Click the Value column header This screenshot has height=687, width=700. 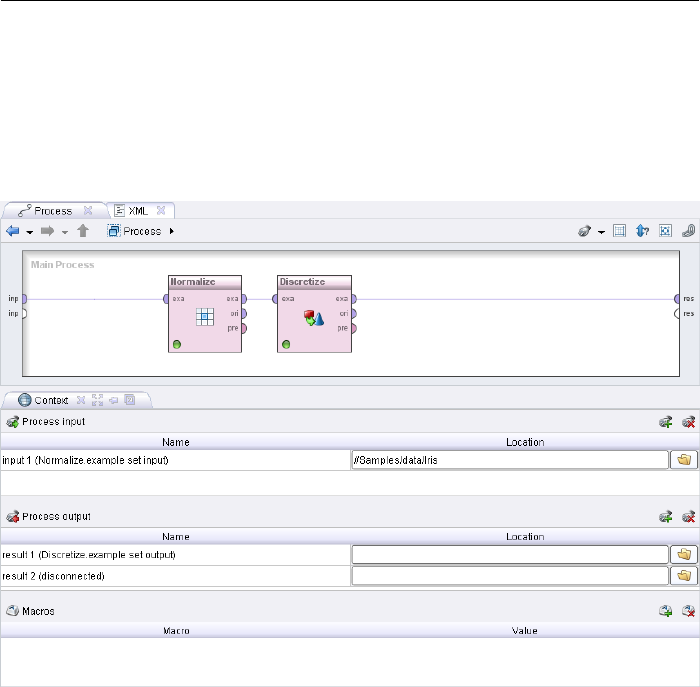(525, 631)
